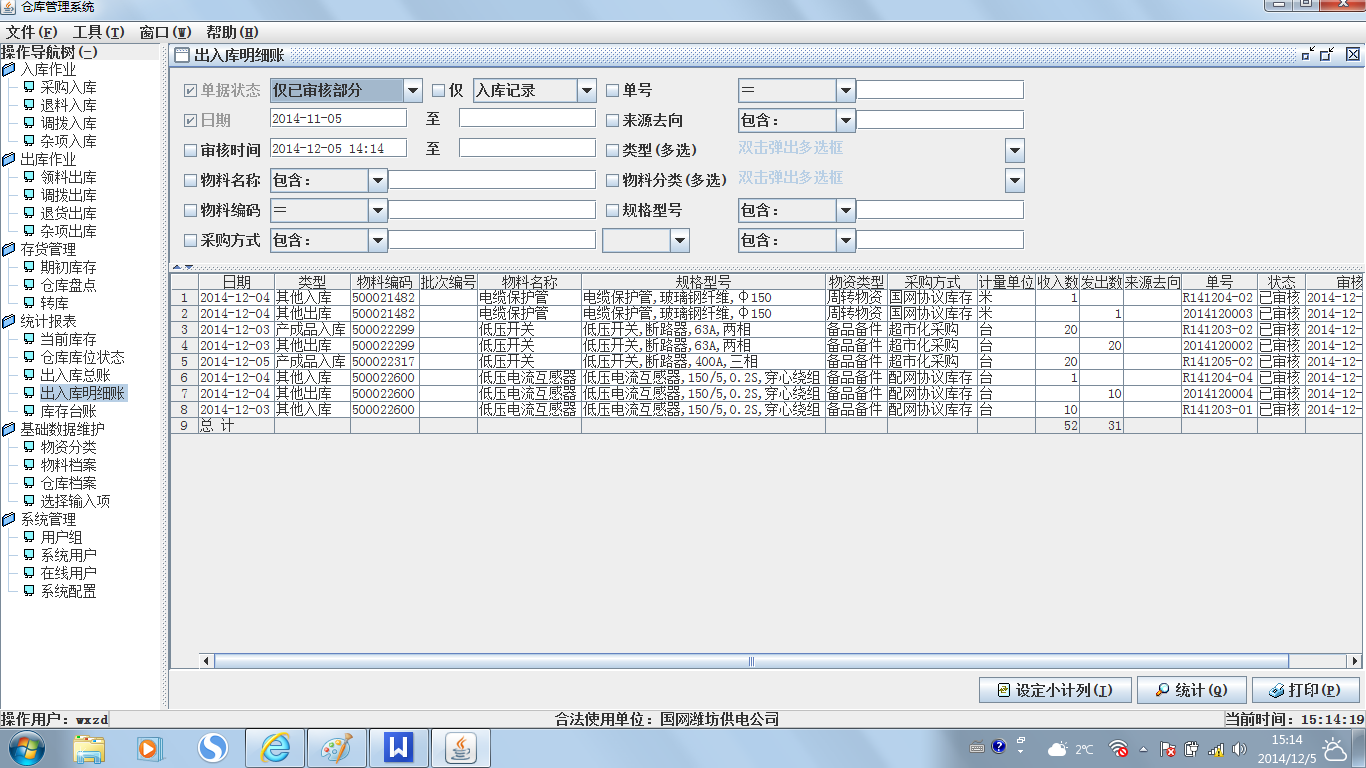Open the 工具 menu
The width and height of the screenshot is (1366, 768).
pyautogui.click(x=98, y=32)
